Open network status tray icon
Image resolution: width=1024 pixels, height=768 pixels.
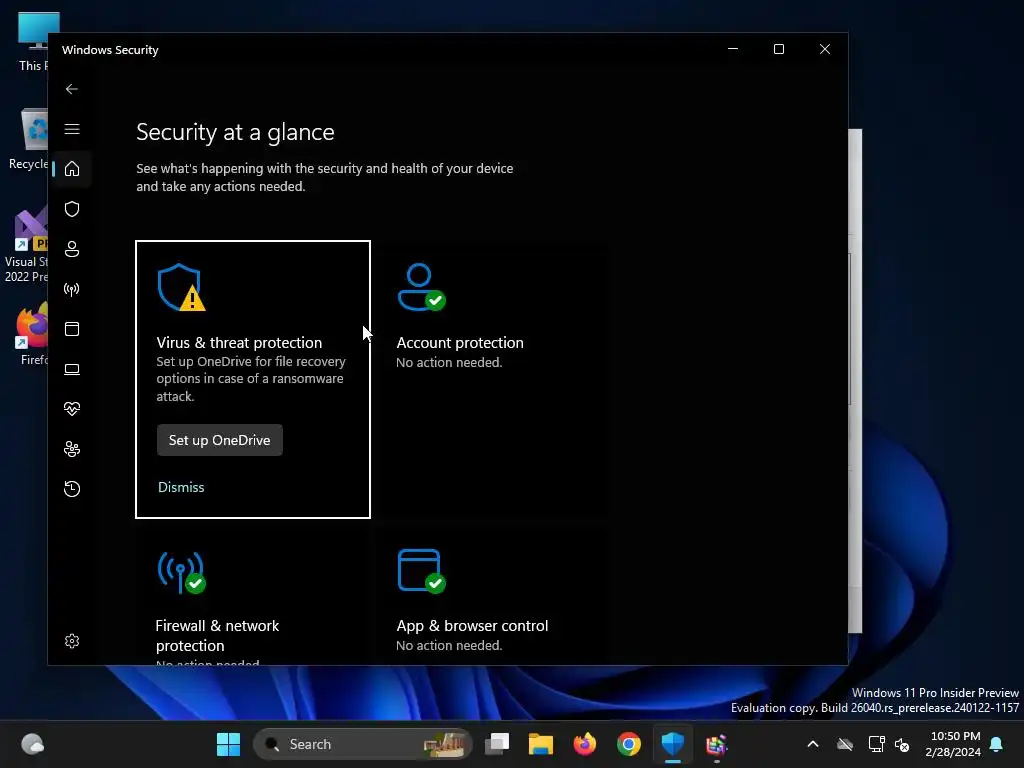(876, 744)
